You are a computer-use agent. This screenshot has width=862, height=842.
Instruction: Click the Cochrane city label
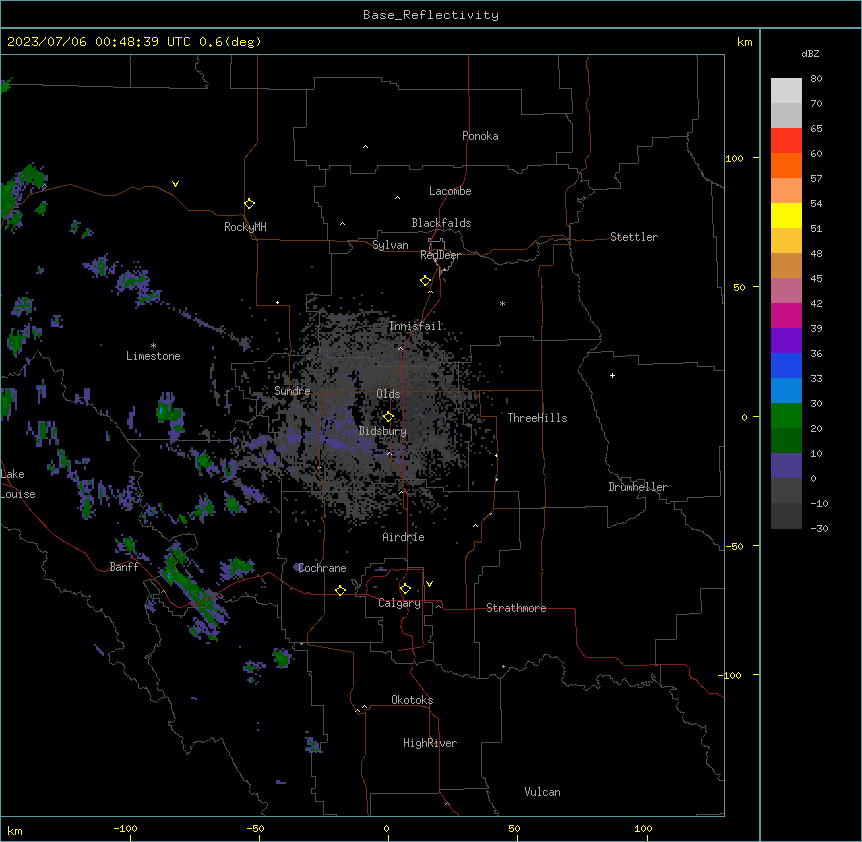[322, 568]
